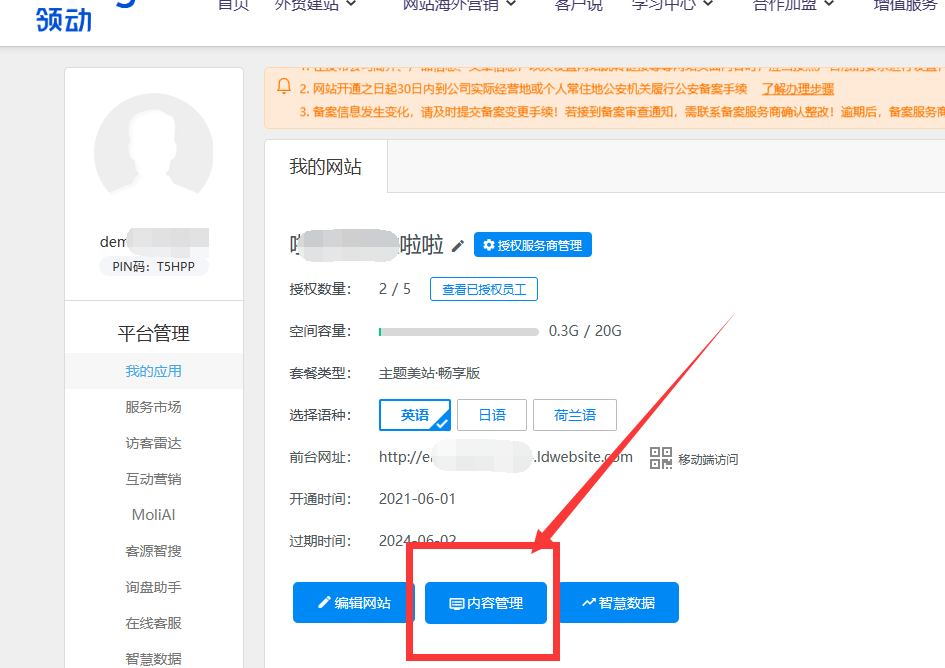The width and height of the screenshot is (945, 668).
Task: Open 编辑网站 with the pencil icon
Action: (x=353, y=602)
